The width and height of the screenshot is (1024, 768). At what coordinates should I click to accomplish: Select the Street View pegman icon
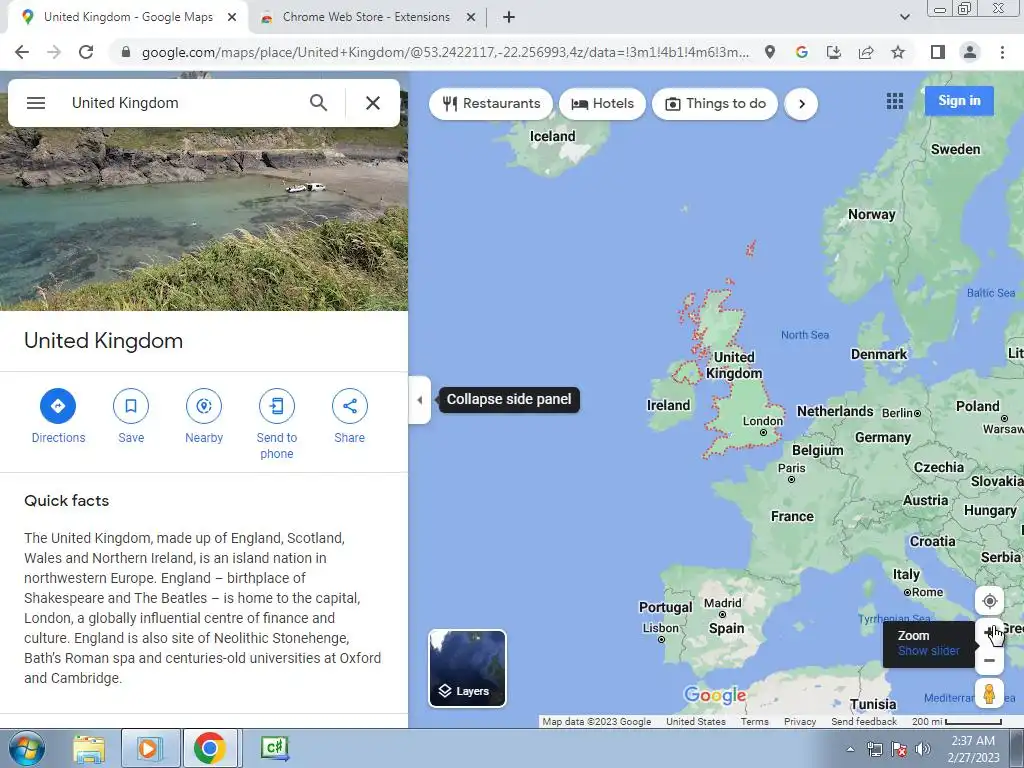989,693
